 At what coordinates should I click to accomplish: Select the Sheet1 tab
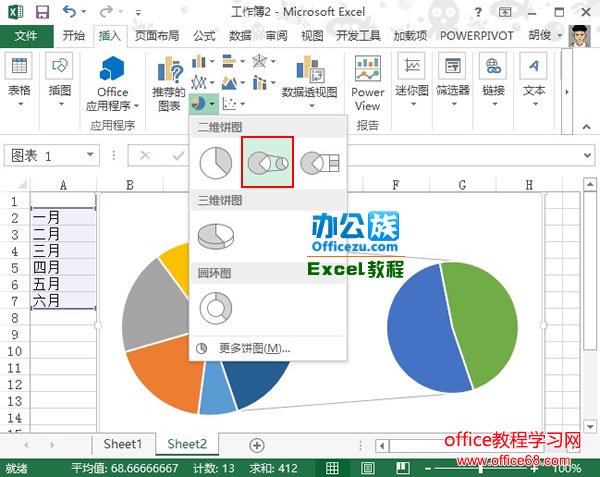(122, 444)
